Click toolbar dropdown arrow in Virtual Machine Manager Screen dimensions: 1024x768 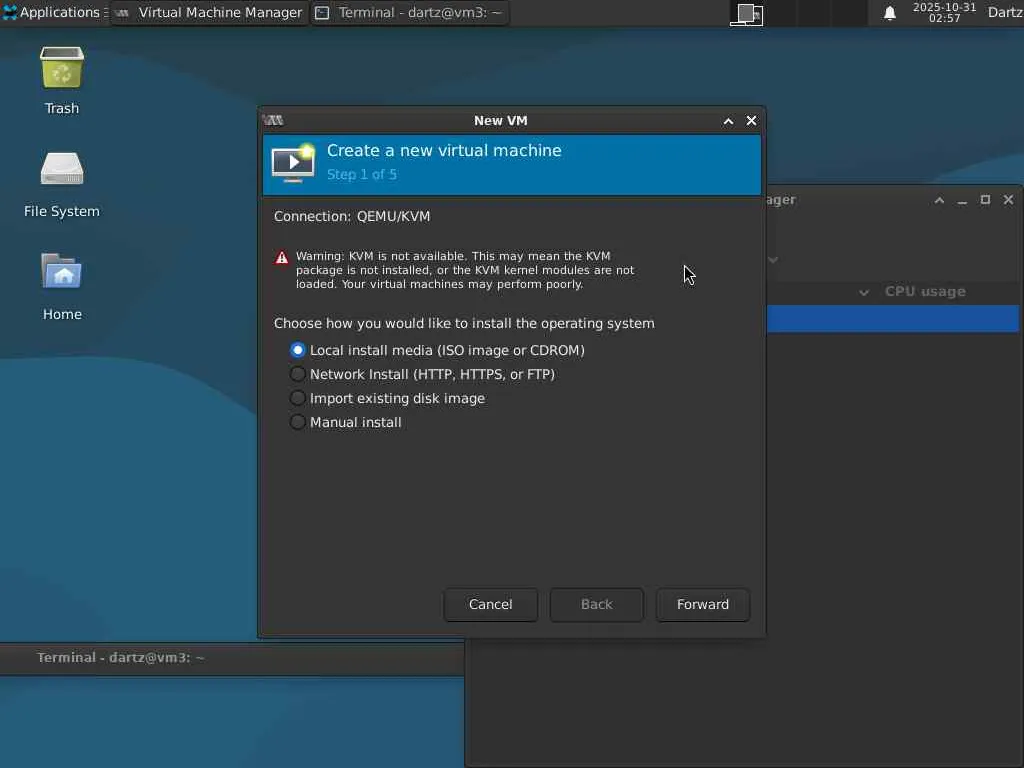(x=773, y=260)
